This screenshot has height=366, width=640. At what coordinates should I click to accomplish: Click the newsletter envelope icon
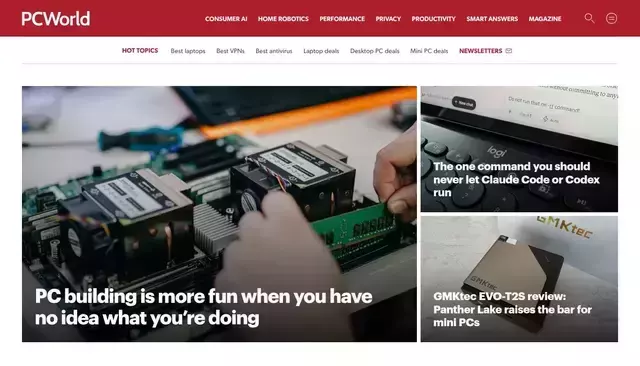pos(509,51)
